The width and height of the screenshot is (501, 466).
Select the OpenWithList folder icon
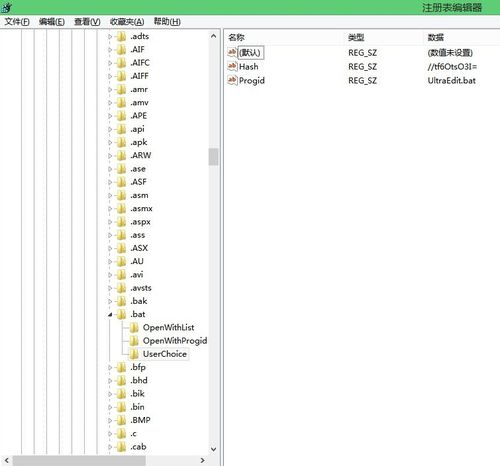click(134, 327)
